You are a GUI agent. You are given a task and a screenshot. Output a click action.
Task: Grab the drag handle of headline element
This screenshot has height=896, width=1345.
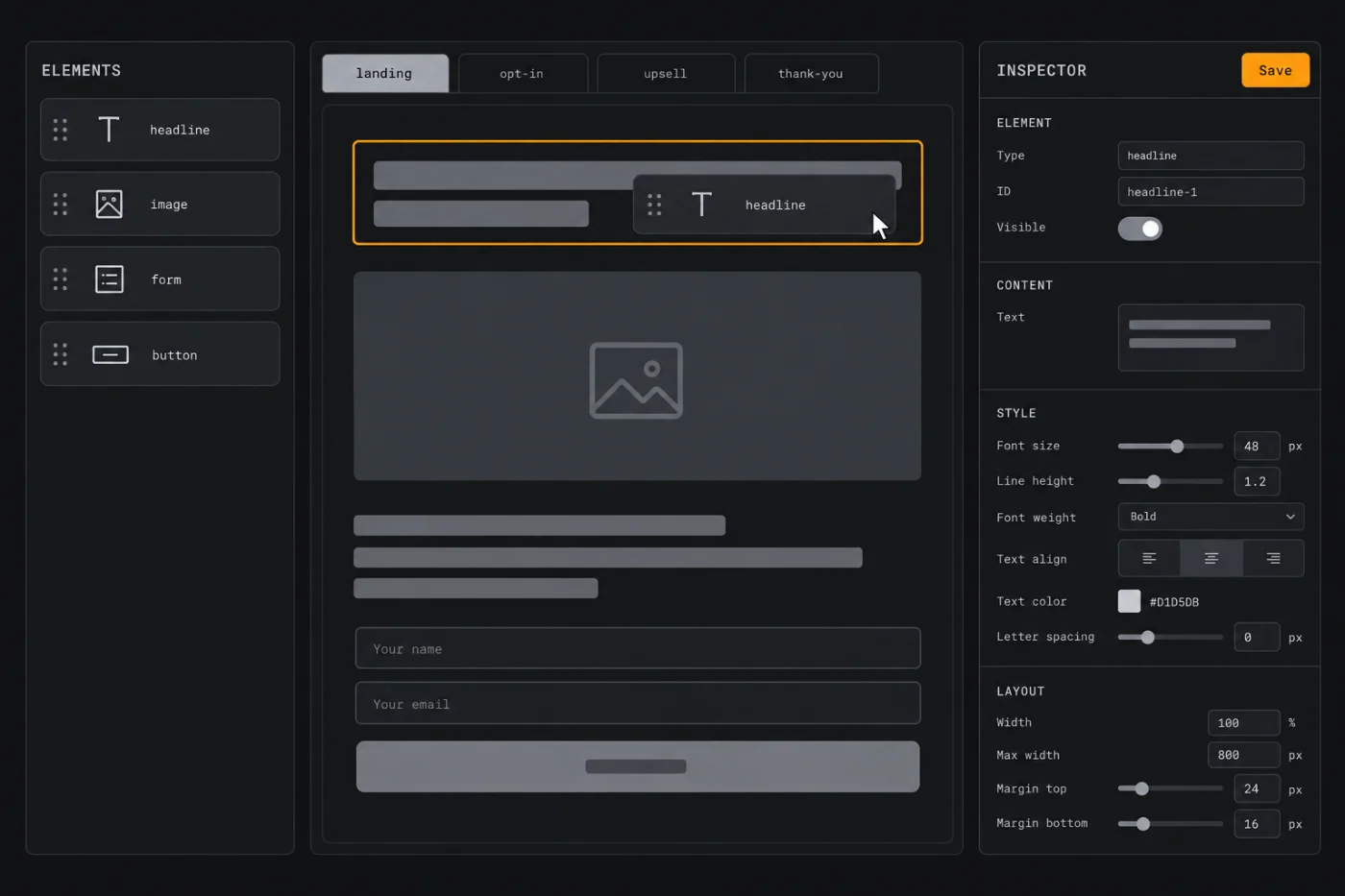[61, 130]
